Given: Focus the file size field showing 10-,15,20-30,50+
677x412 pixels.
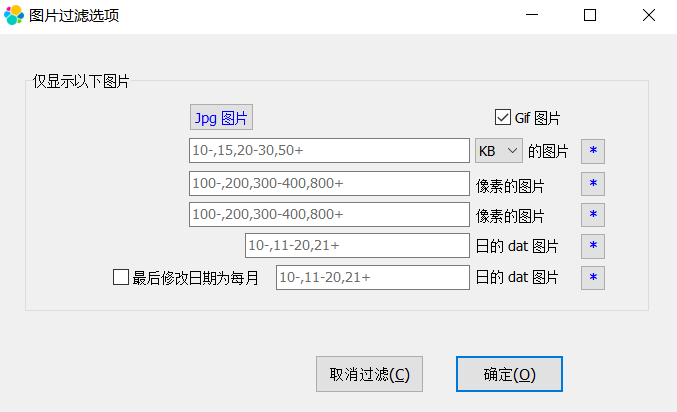Looking at the screenshot, I should pos(329,151).
